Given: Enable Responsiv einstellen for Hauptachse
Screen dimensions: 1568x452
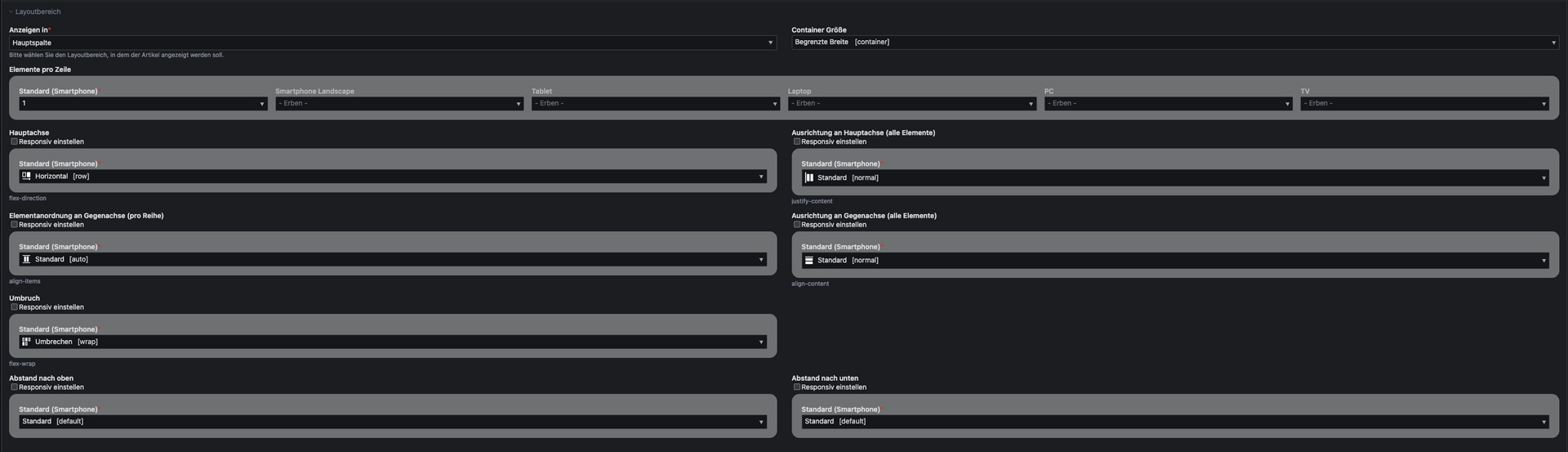Looking at the screenshot, I should click(14, 141).
